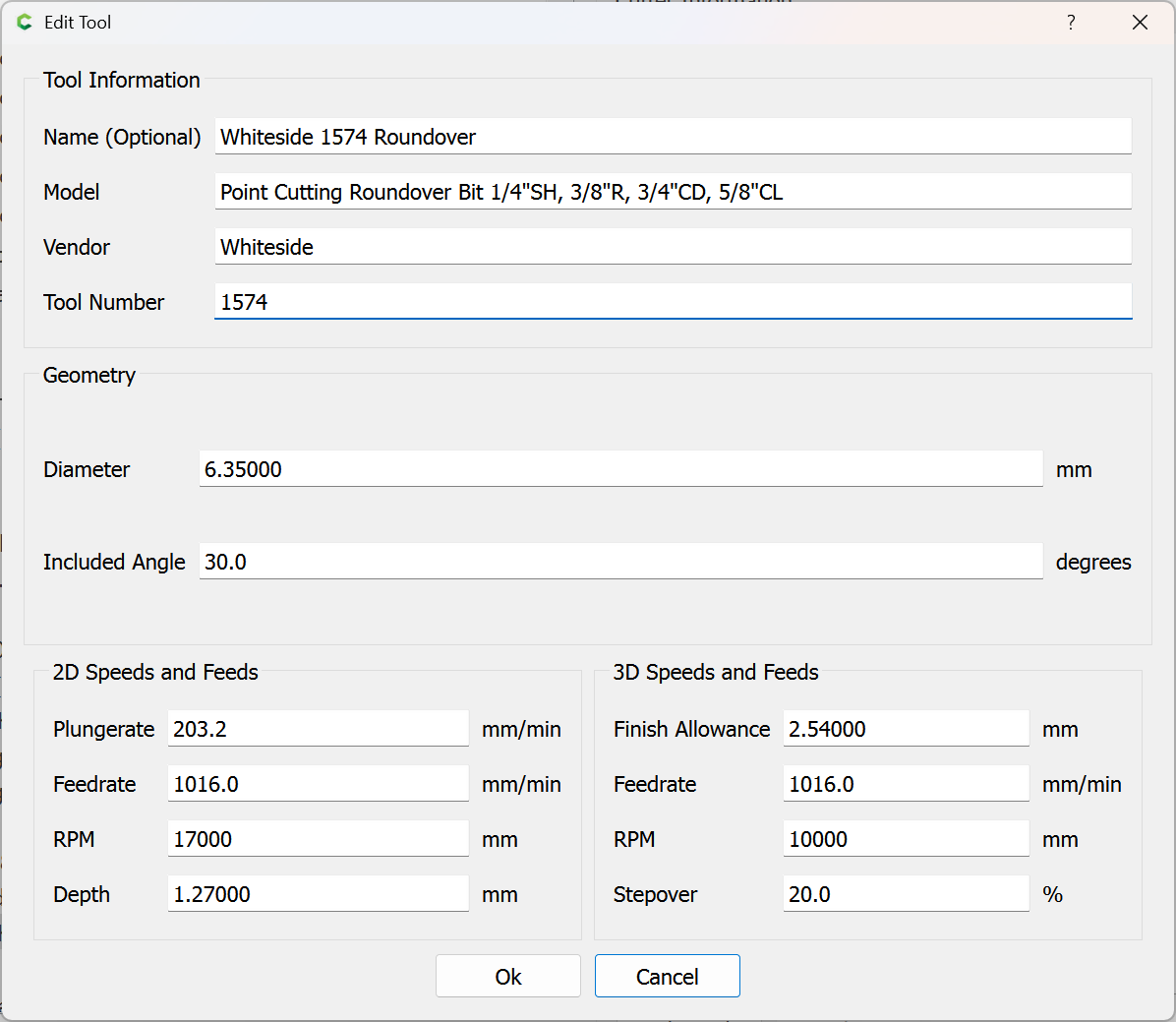Click the Diameter input showing 6.35000
Image resolution: width=1176 pixels, height=1022 pixels.
tap(621, 469)
